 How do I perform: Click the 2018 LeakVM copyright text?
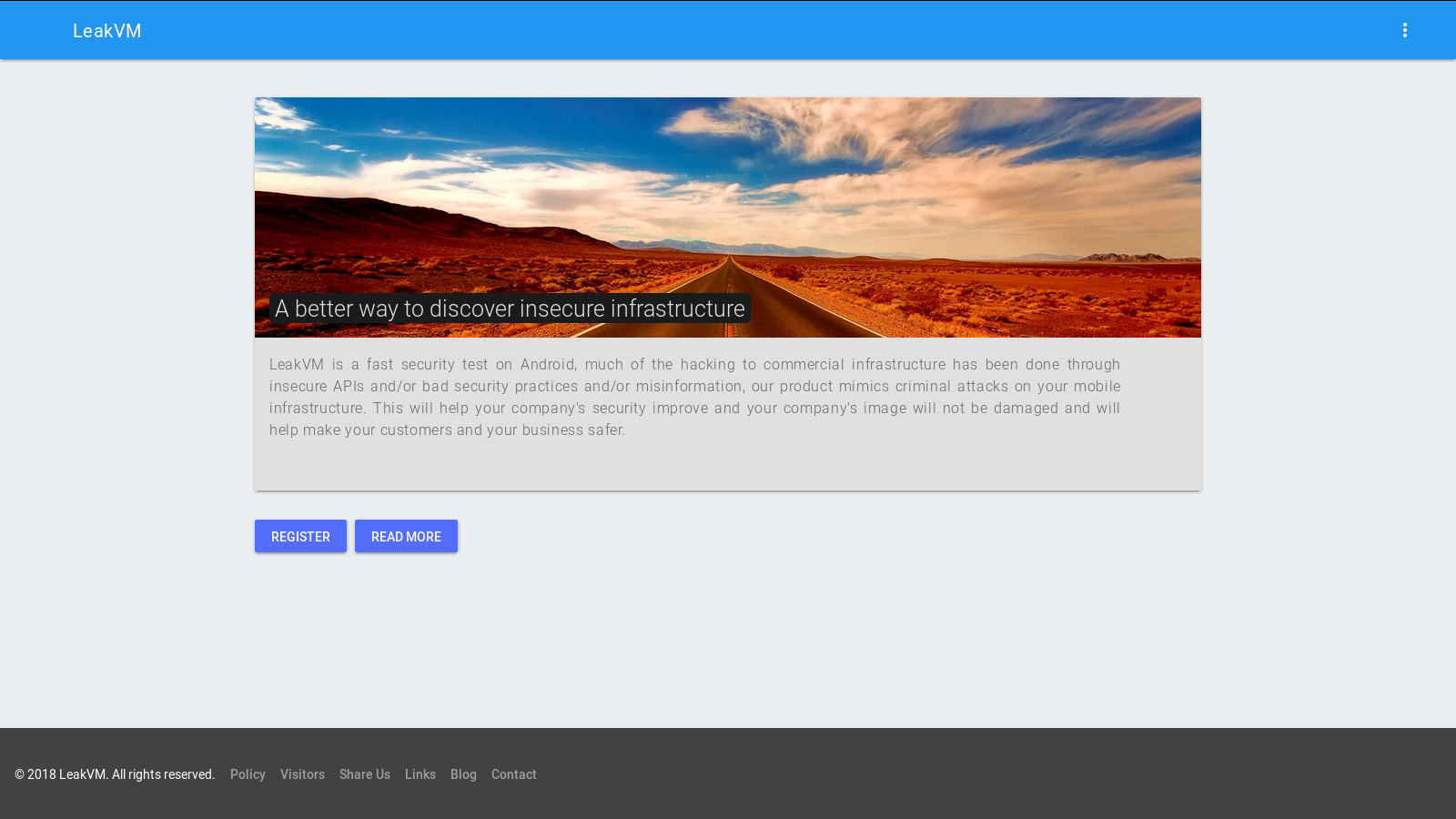tap(116, 774)
